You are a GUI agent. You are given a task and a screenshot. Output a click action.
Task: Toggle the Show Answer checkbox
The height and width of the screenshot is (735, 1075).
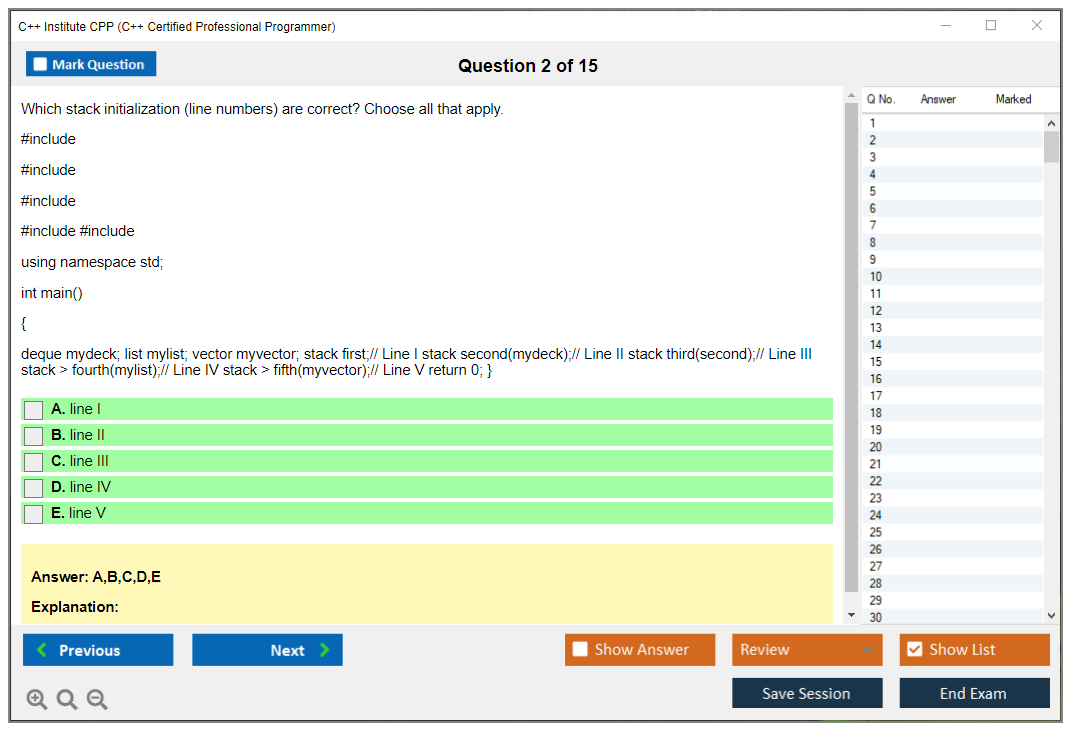pyautogui.click(x=581, y=650)
